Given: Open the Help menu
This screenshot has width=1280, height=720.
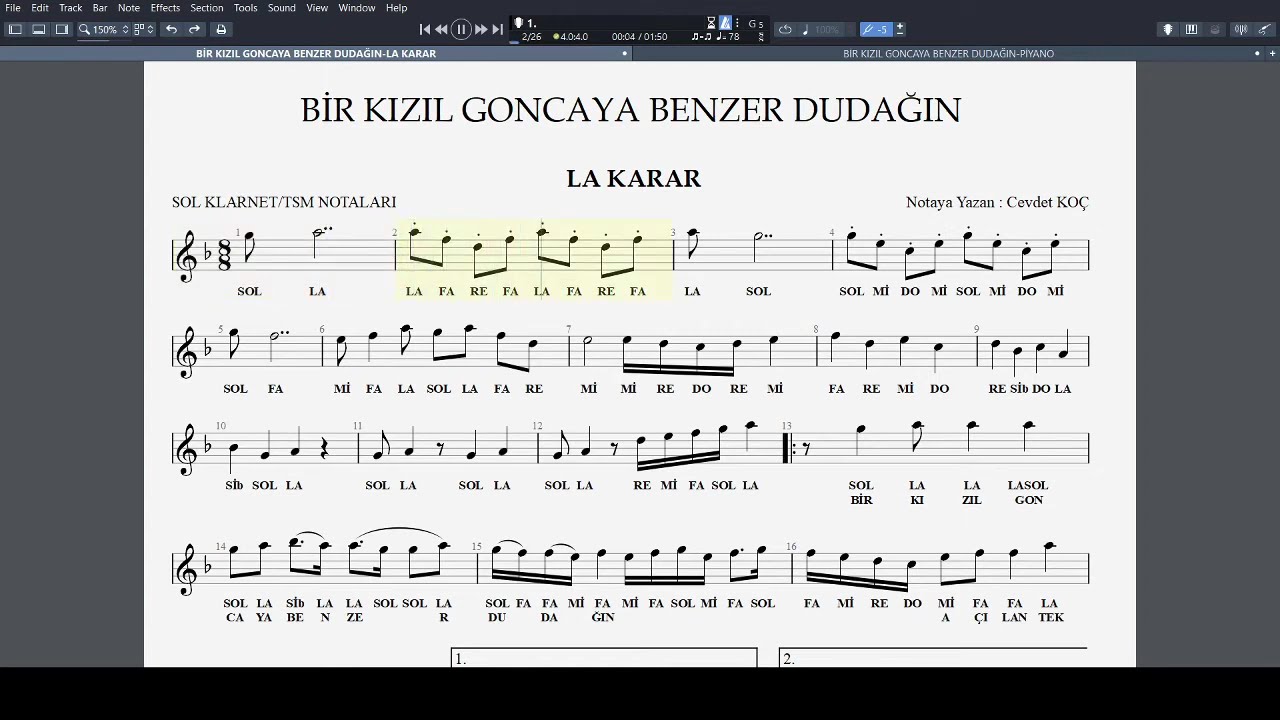Looking at the screenshot, I should [x=396, y=8].
